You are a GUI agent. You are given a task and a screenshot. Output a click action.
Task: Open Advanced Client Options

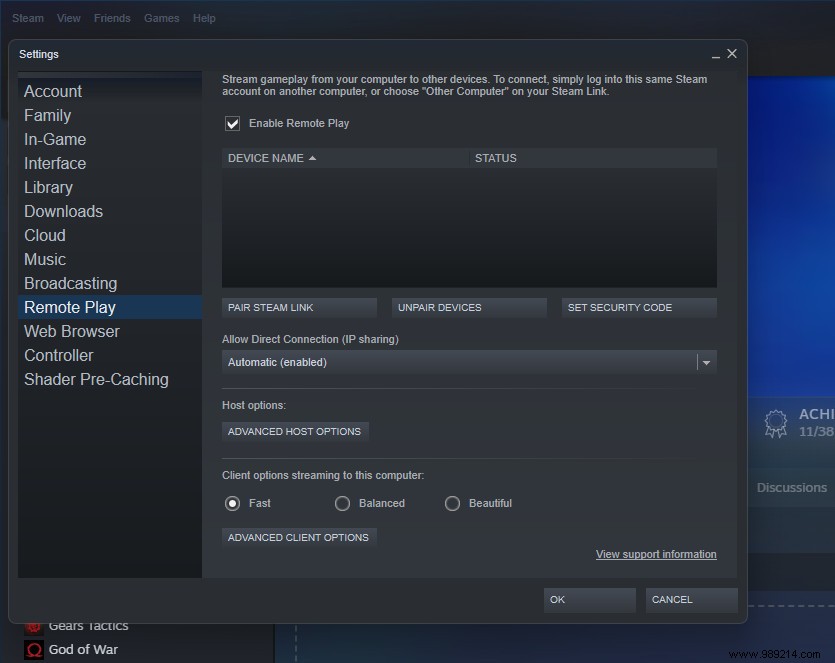click(x=298, y=536)
